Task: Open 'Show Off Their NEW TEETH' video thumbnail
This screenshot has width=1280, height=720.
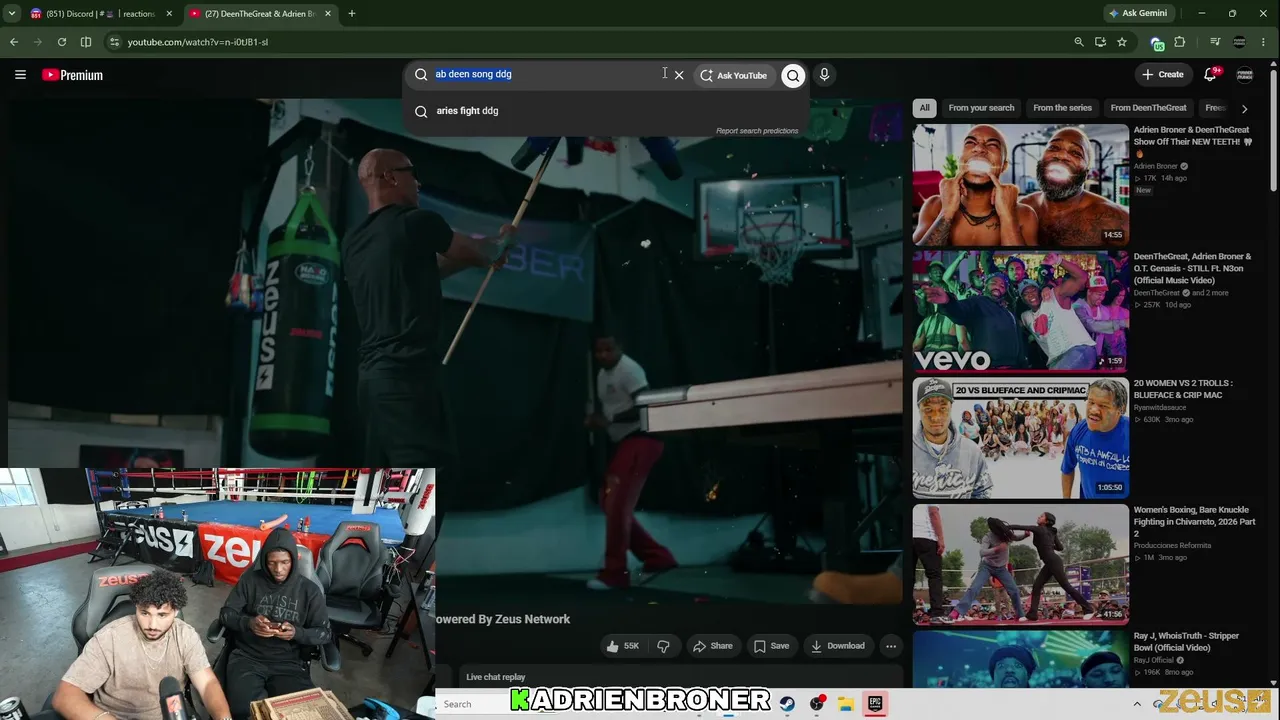Action: [1021, 184]
